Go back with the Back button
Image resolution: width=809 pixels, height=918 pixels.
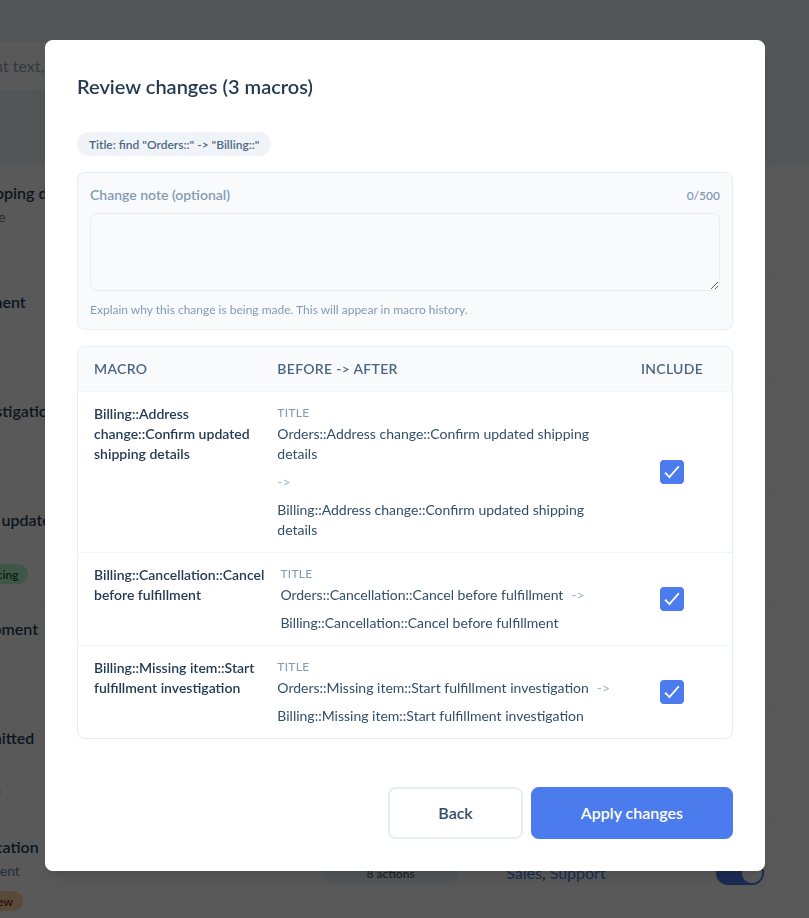point(455,813)
